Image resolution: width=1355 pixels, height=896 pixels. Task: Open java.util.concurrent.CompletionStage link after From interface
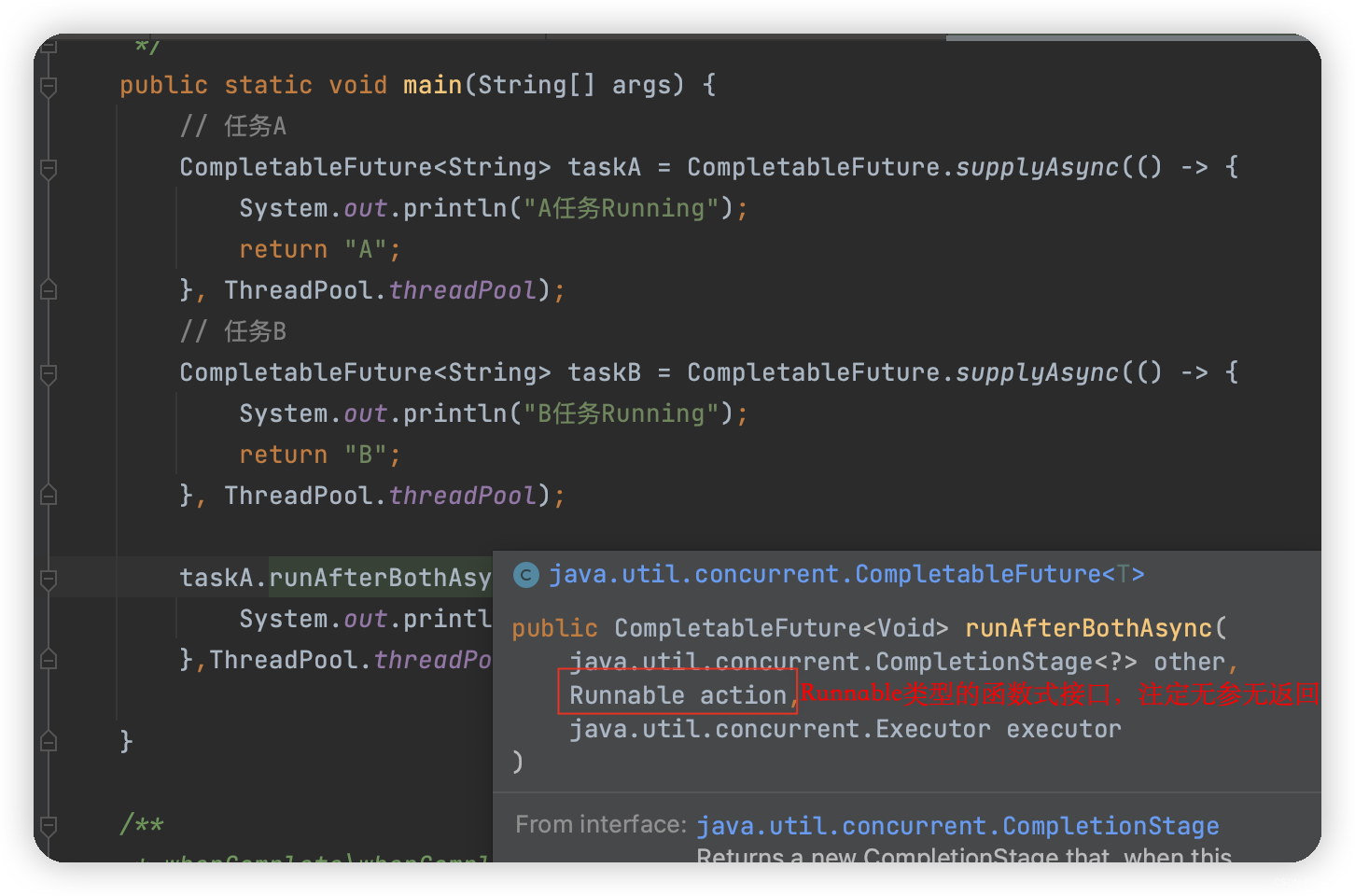click(x=957, y=826)
